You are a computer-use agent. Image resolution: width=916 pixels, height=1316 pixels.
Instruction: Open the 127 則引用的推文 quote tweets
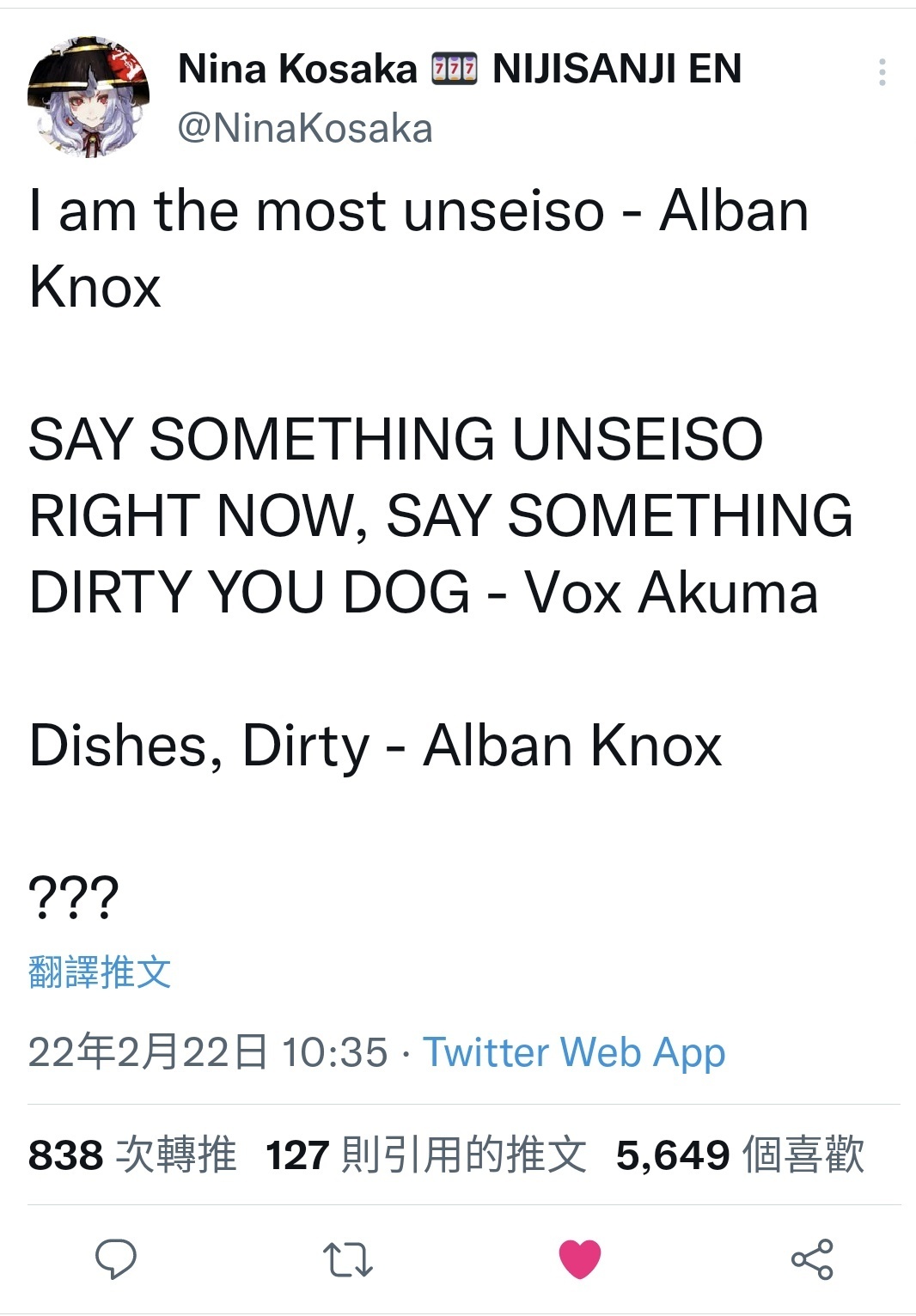(426, 1155)
